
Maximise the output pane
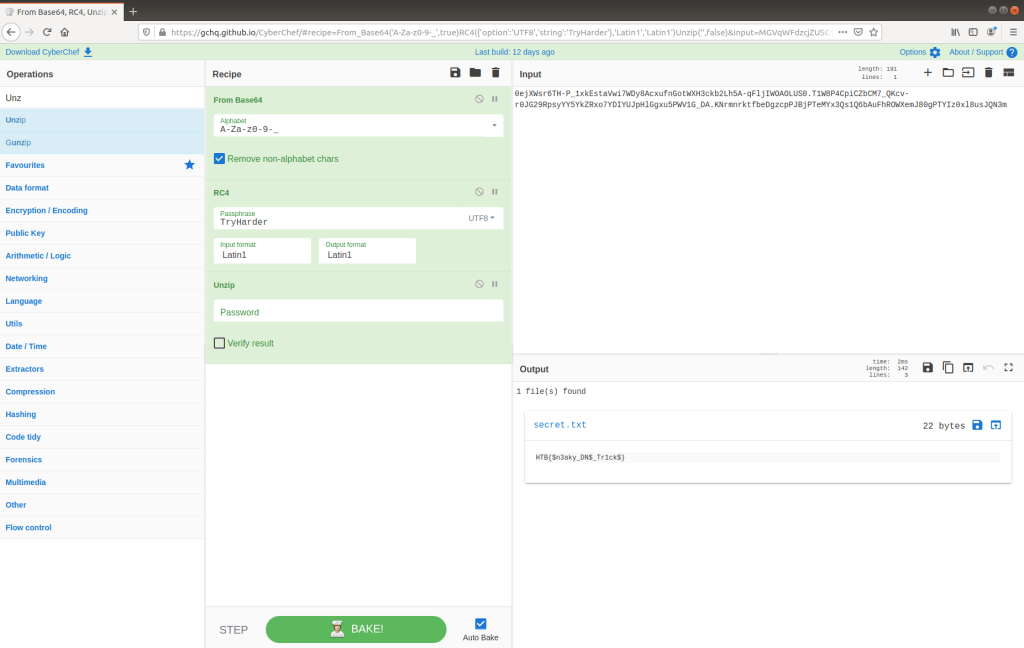pos(1008,368)
